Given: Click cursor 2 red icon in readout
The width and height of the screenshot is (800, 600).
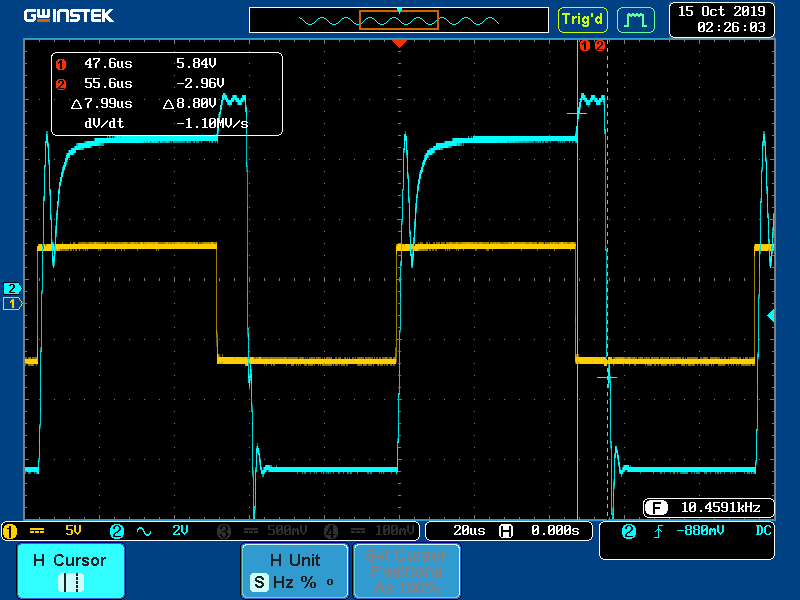Looking at the screenshot, I should pyautogui.click(x=61, y=85).
